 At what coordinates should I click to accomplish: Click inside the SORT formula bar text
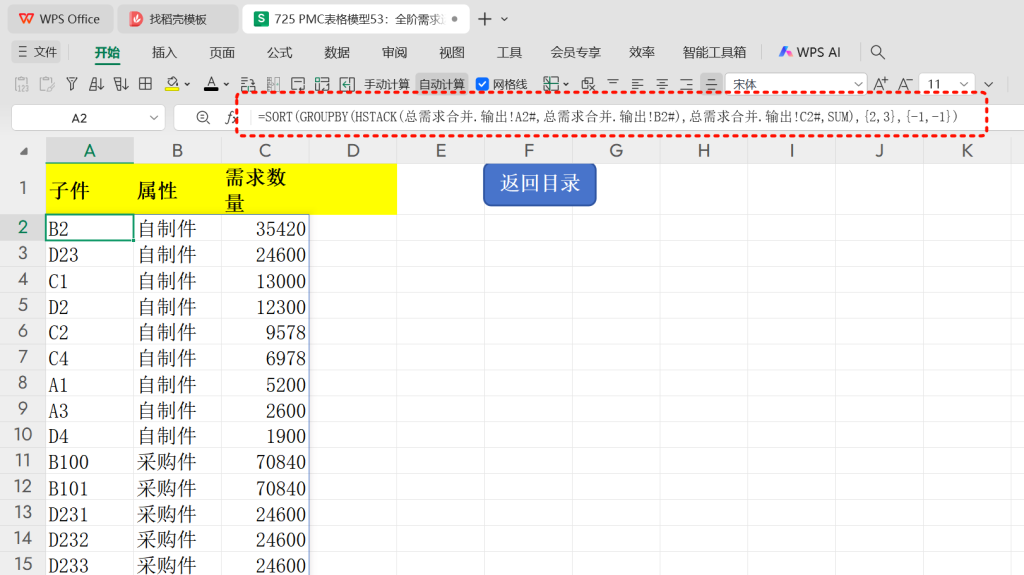(x=607, y=117)
